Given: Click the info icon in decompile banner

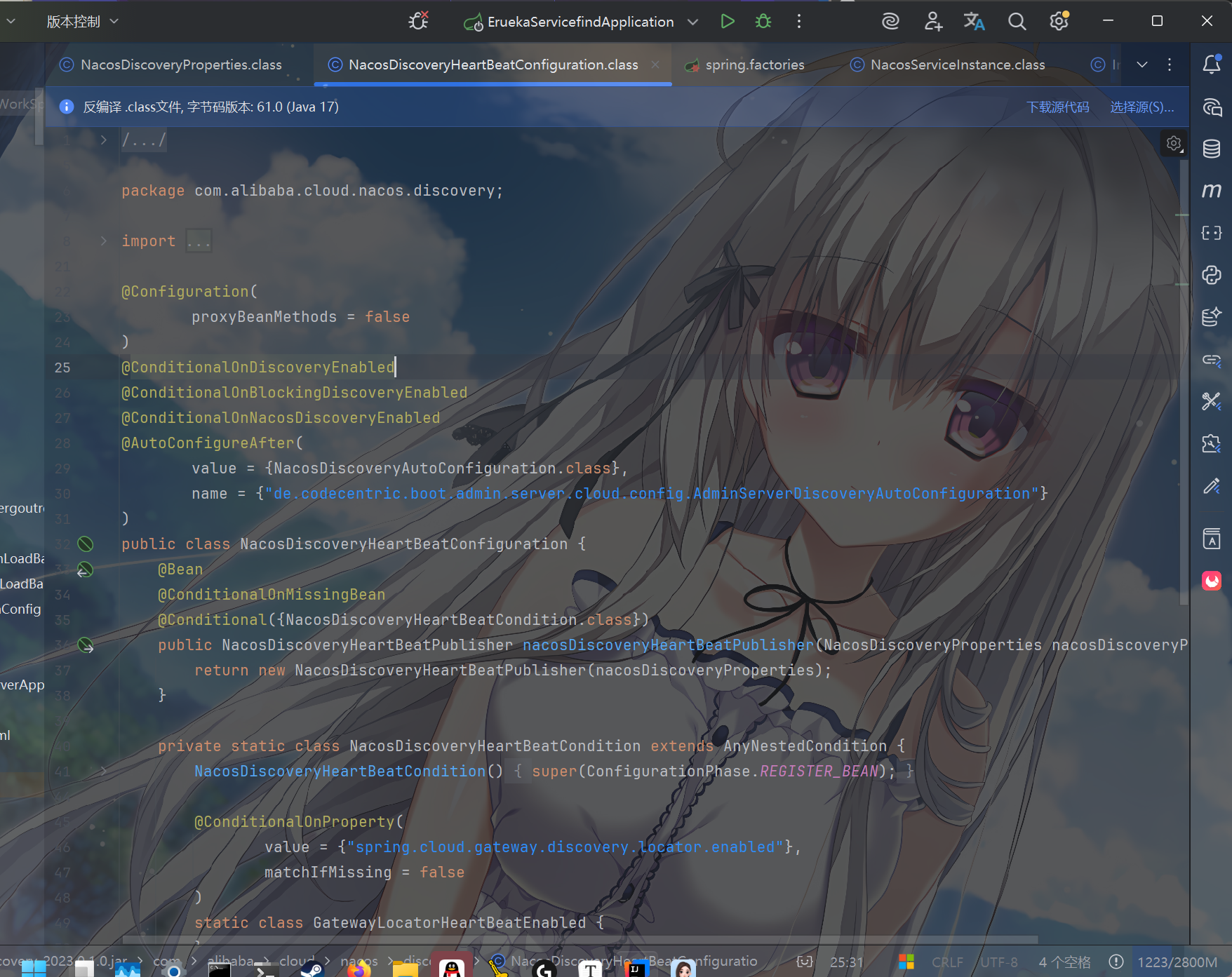Looking at the screenshot, I should point(67,107).
